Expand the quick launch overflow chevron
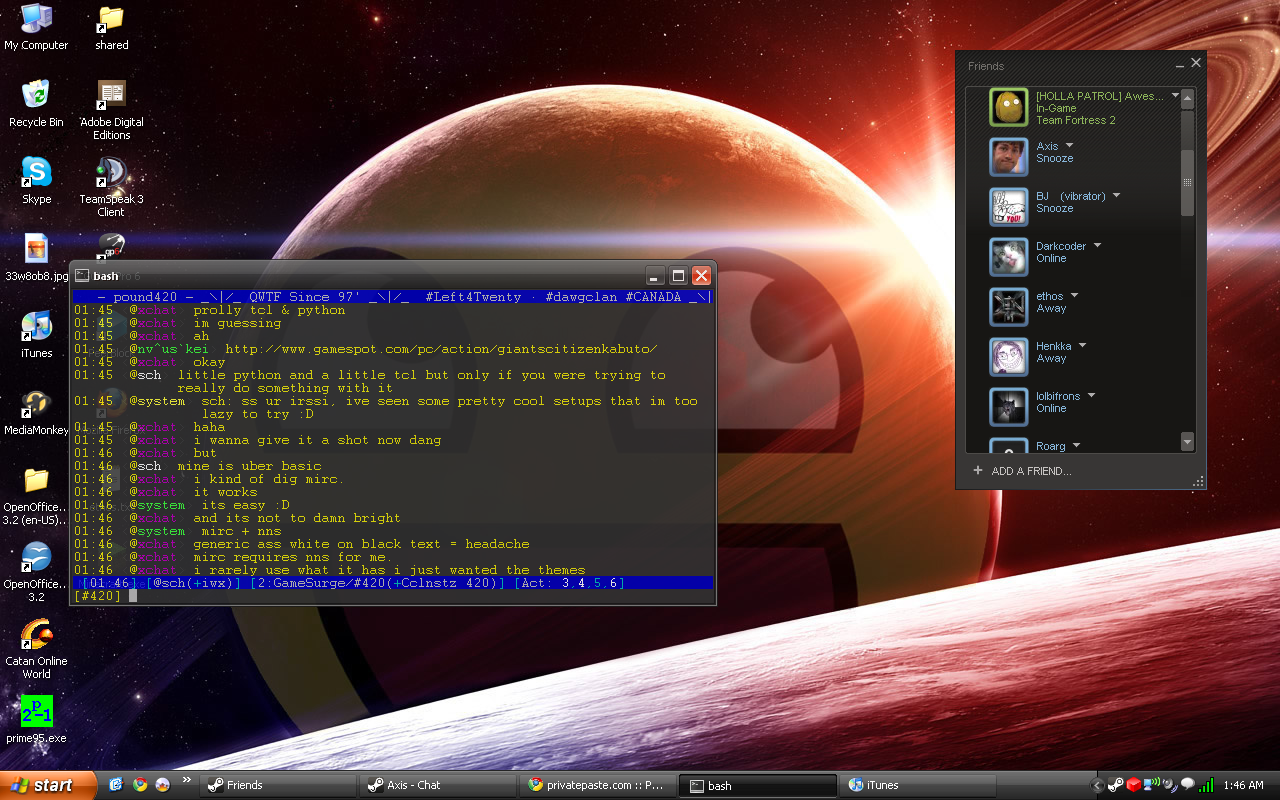Image resolution: width=1280 pixels, height=800 pixels. pyautogui.click(x=186, y=780)
